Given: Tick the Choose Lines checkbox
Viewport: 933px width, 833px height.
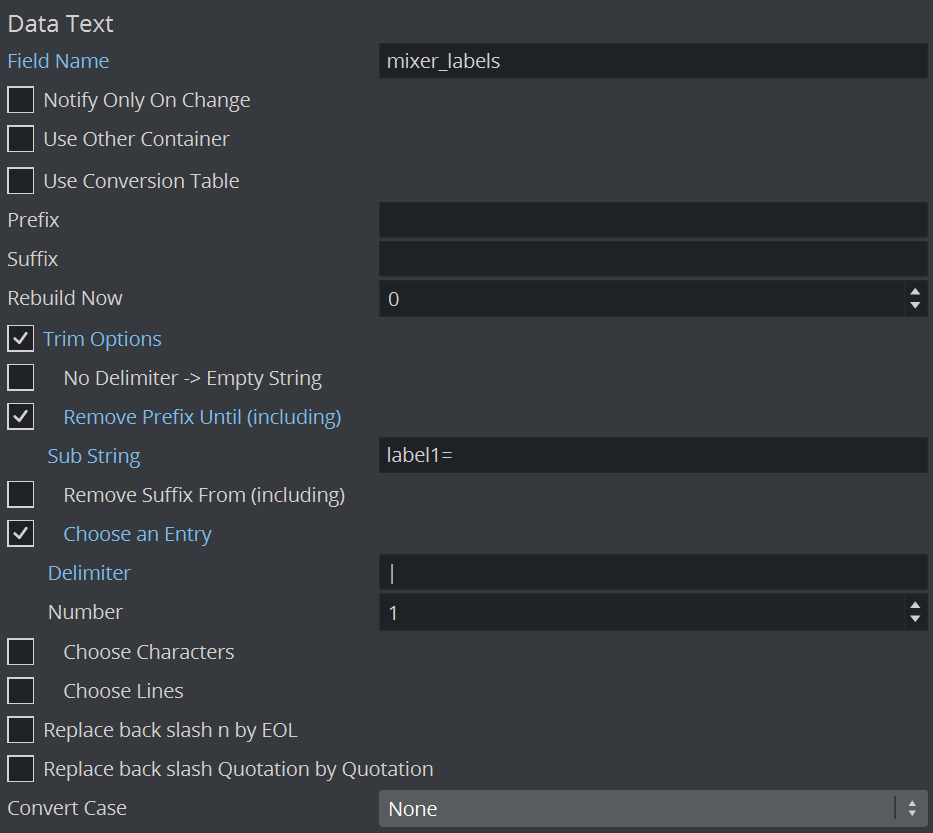Looking at the screenshot, I should pyautogui.click(x=21, y=691).
